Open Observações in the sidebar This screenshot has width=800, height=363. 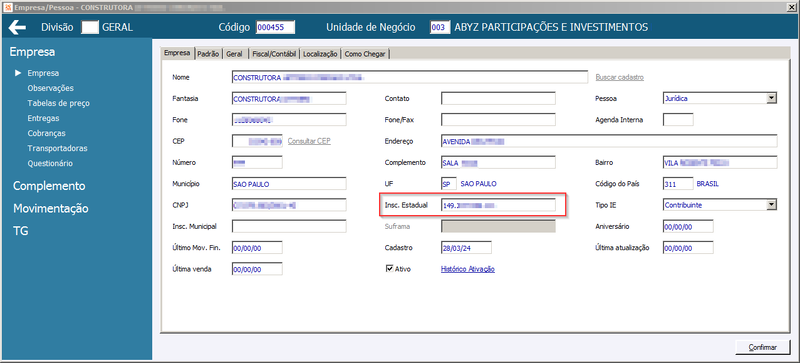click(51, 88)
